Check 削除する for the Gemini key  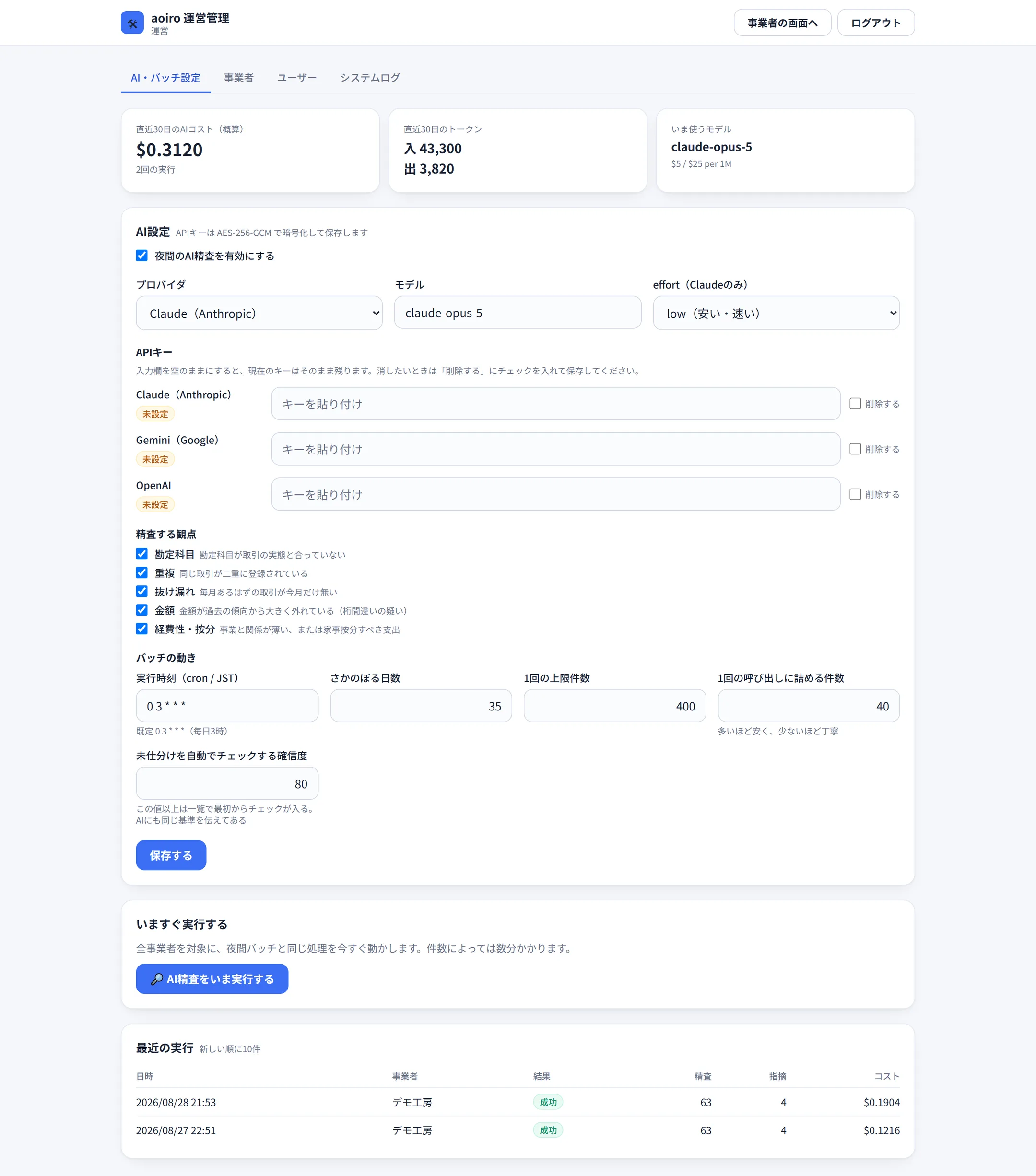coord(855,449)
